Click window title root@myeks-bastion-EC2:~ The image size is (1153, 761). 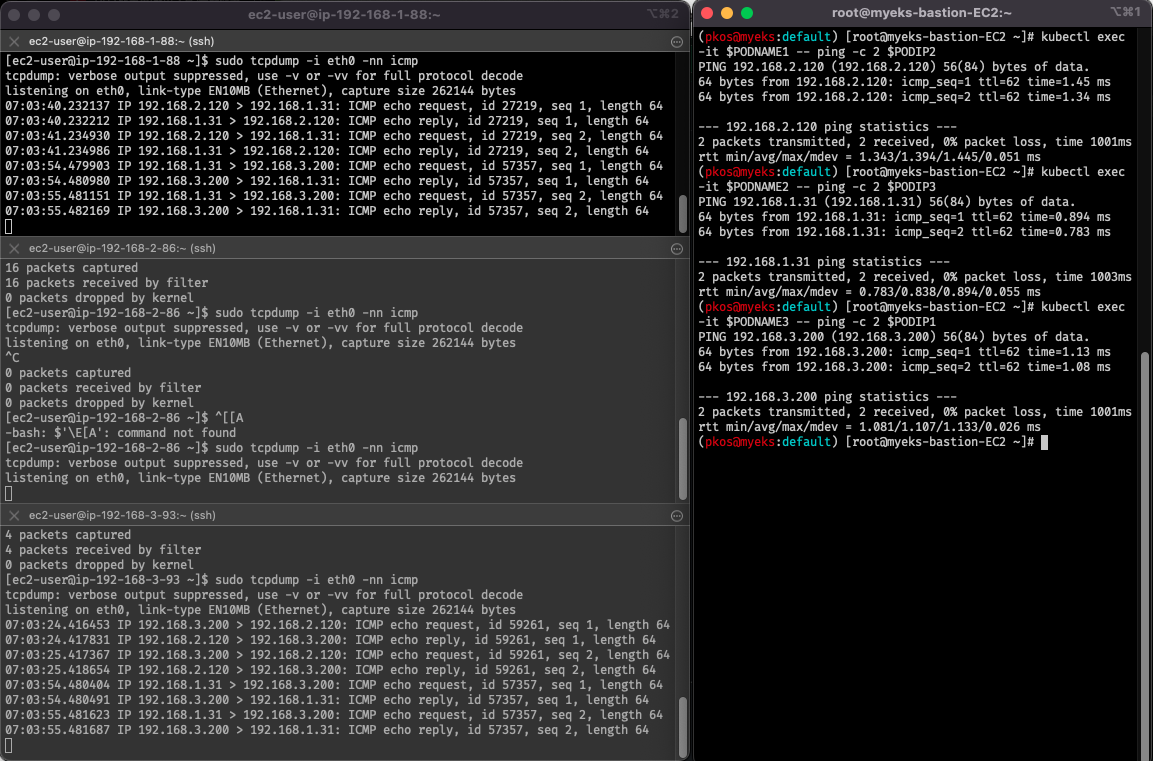(x=921, y=12)
